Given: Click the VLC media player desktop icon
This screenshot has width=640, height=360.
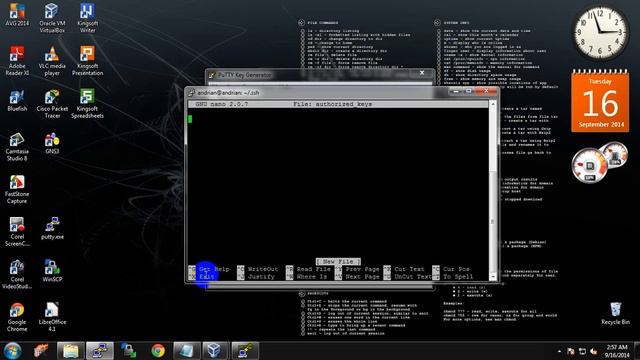Looking at the screenshot, I should (x=52, y=61).
